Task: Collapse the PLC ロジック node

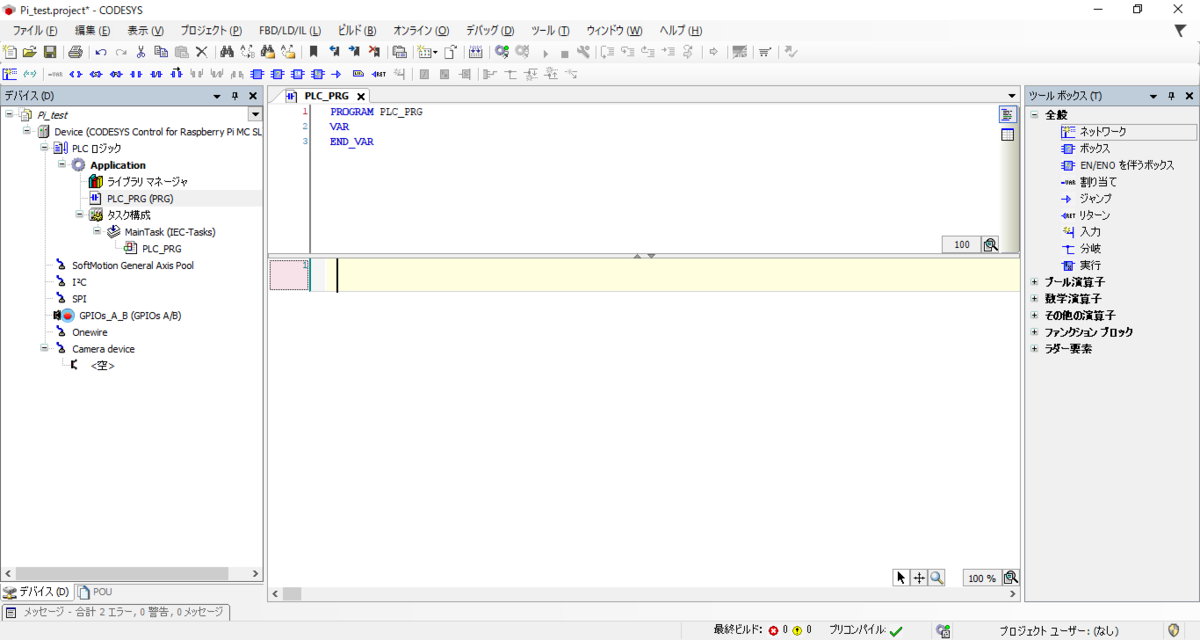Action: pyautogui.click(x=44, y=148)
